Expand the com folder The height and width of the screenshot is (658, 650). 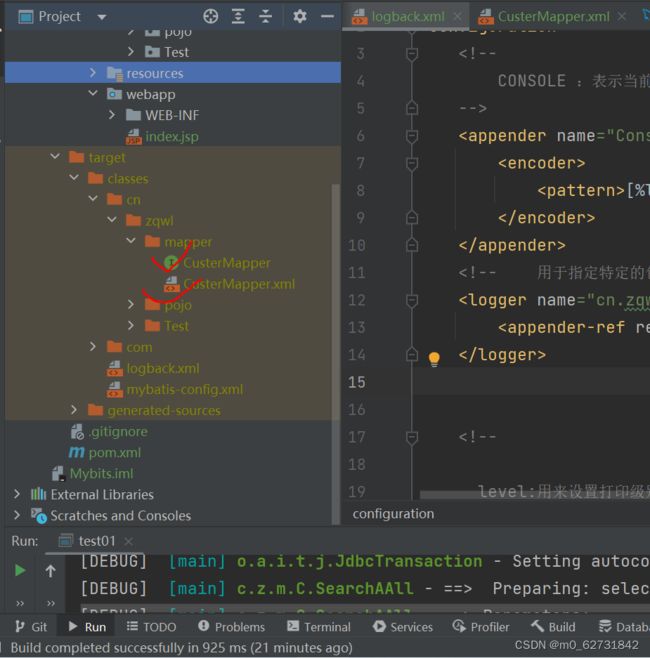point(93,347)
